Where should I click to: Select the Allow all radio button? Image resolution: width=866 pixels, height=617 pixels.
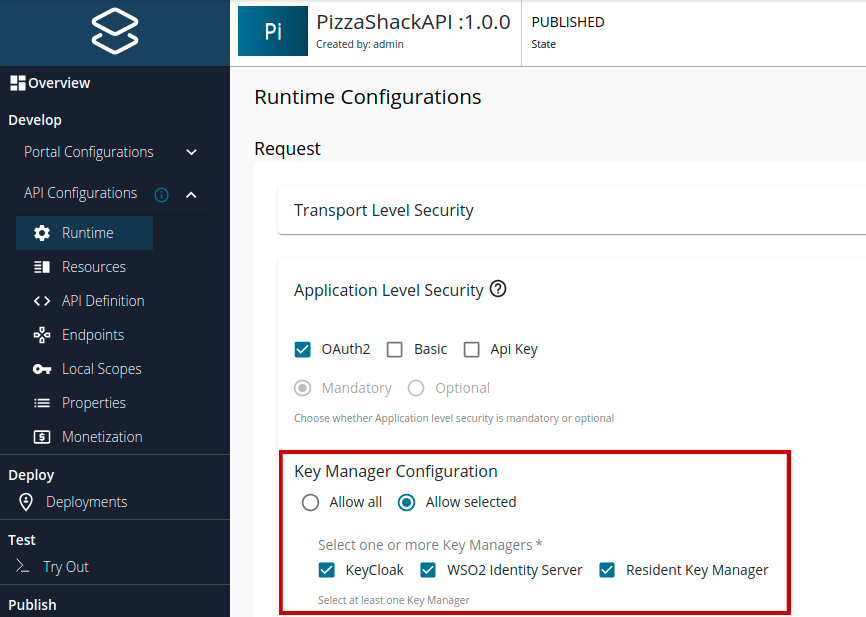click(x=311, y=502)
